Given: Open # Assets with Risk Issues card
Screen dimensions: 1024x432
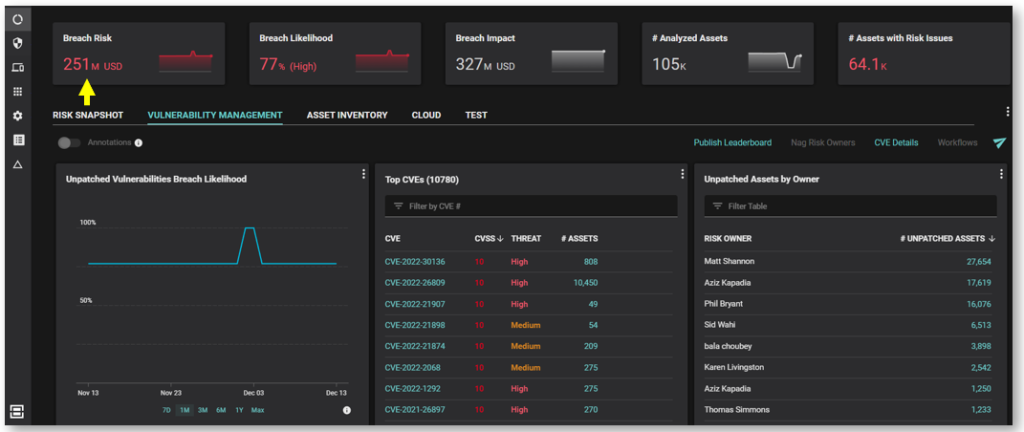Looking at the screenshot, I should pyautogui.click(x=923, y=54).
